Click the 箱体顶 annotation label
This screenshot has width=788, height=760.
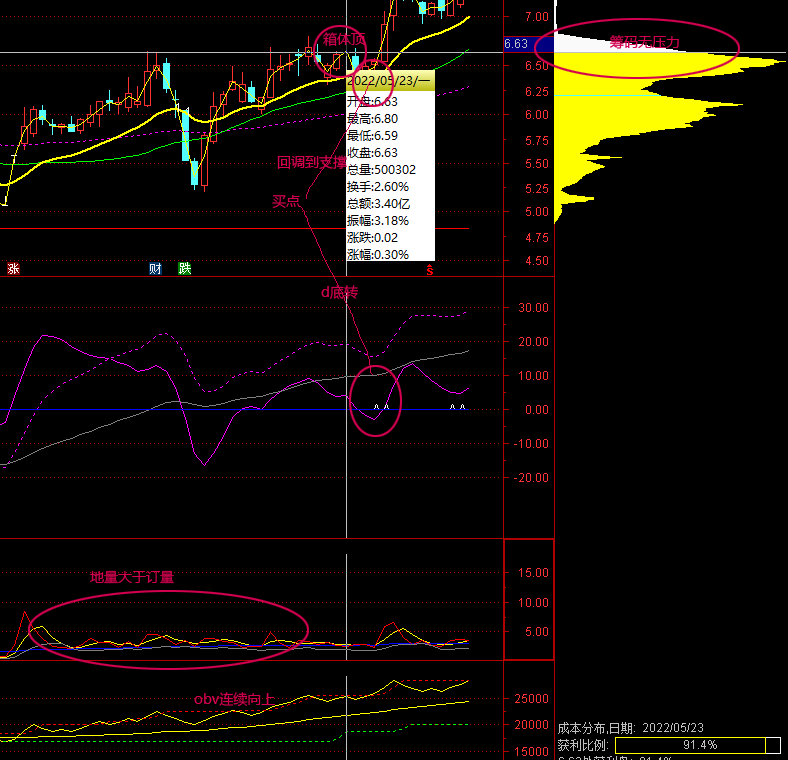pyautogui.click(x=342, y=39)
